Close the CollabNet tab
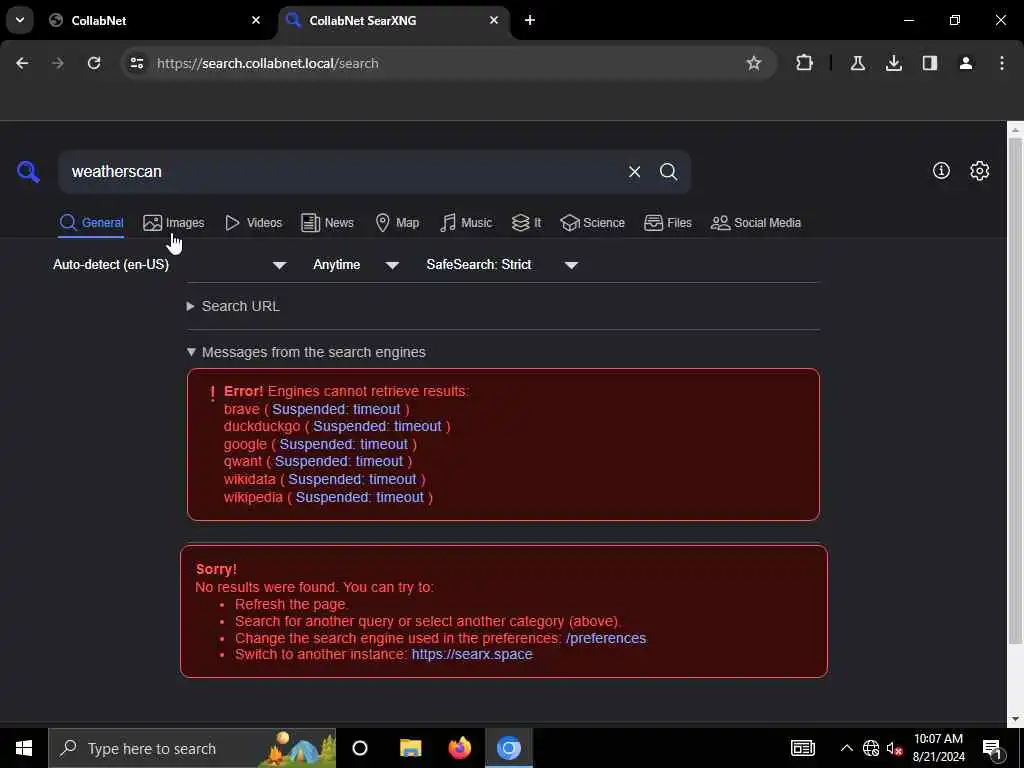 pos(256,20)
